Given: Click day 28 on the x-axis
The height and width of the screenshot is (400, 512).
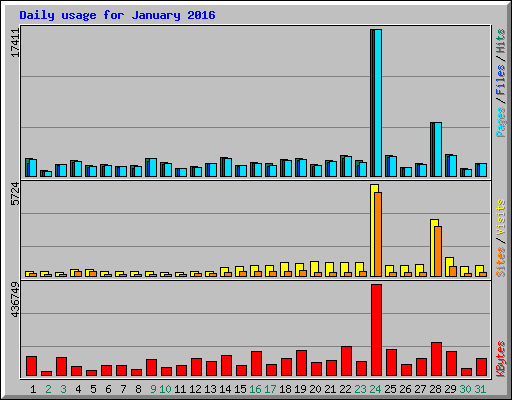Looking at the screenshot, I should click(x=435, y=389).
